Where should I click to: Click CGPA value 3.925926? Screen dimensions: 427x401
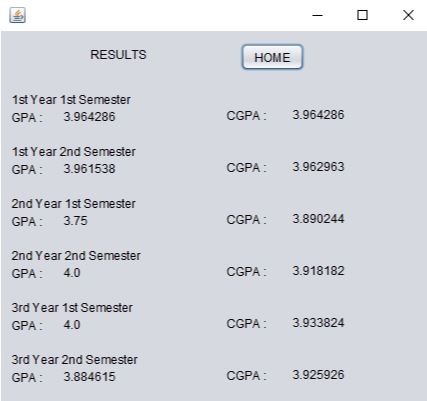[318, 375]
